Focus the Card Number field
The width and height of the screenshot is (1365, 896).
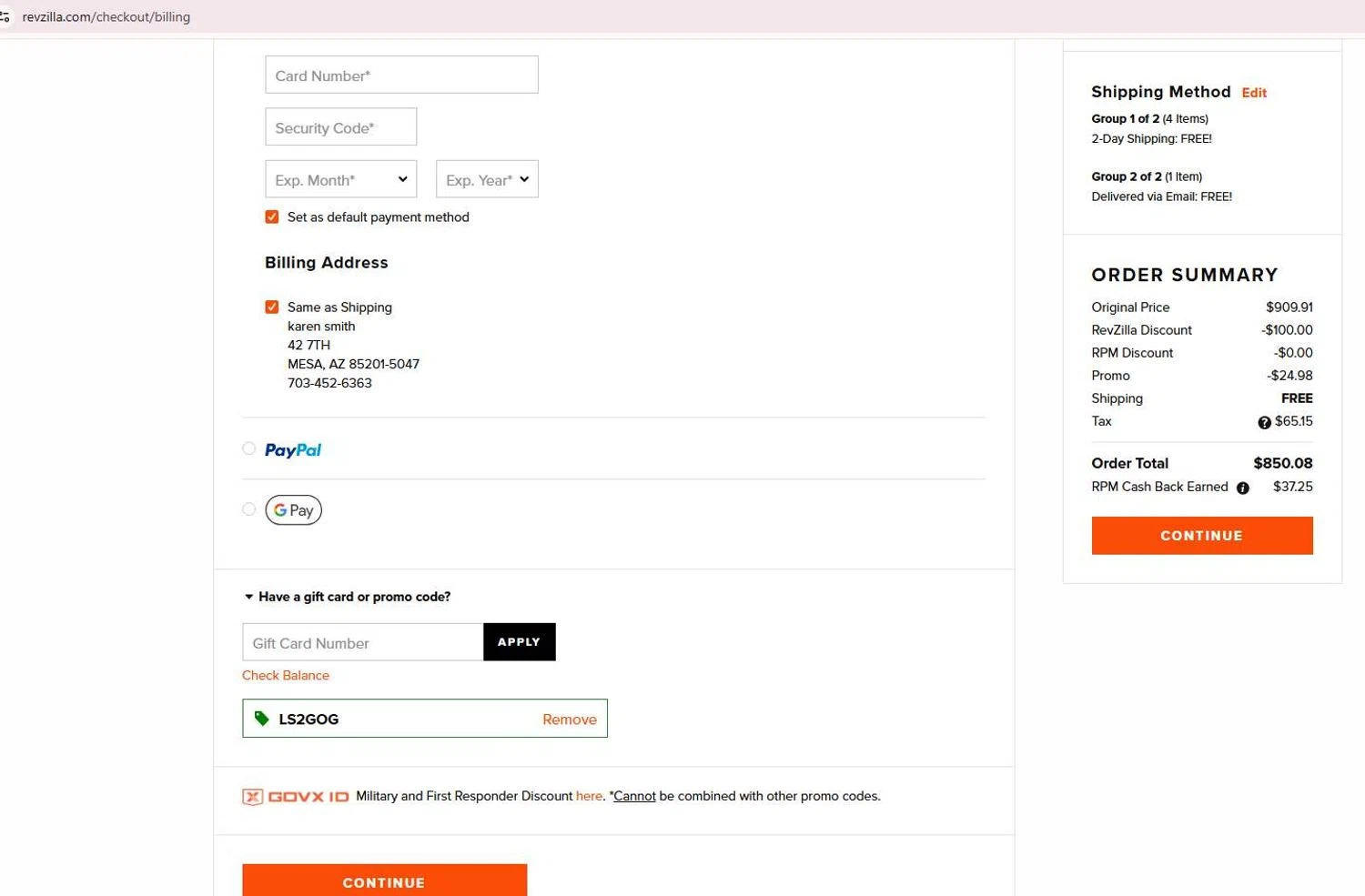tap(401, 75)
